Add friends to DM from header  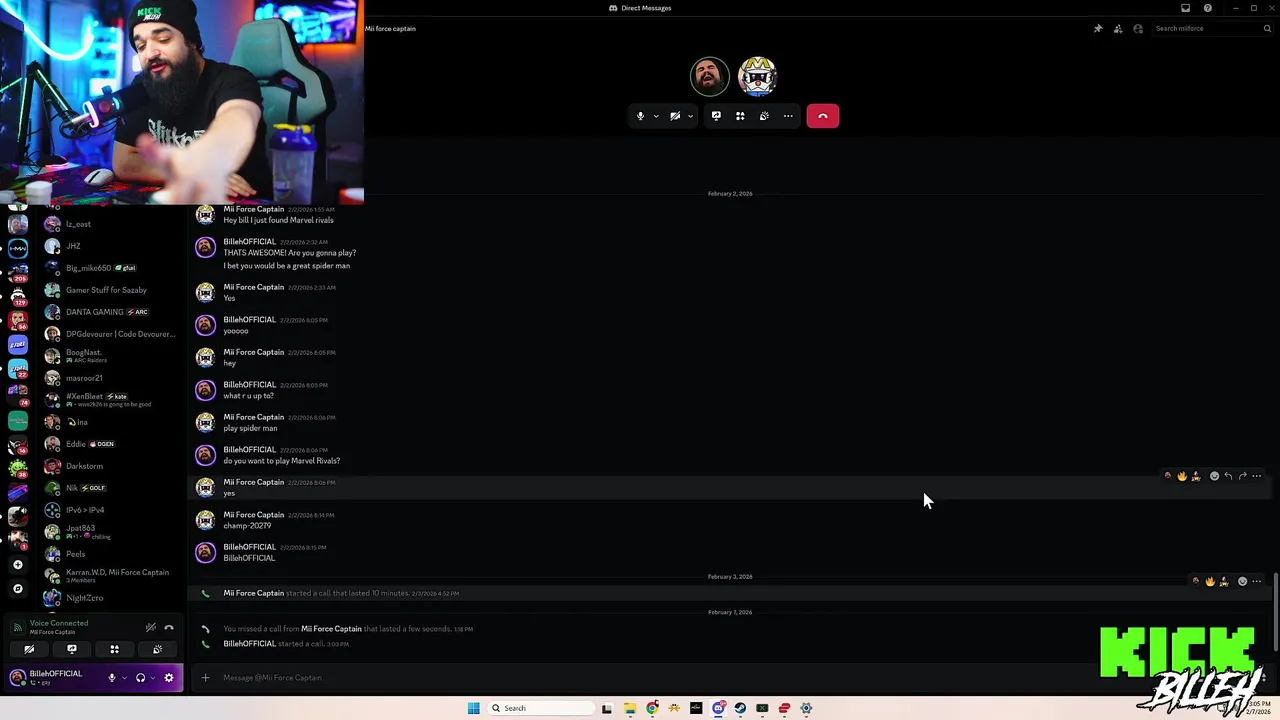1118,29
